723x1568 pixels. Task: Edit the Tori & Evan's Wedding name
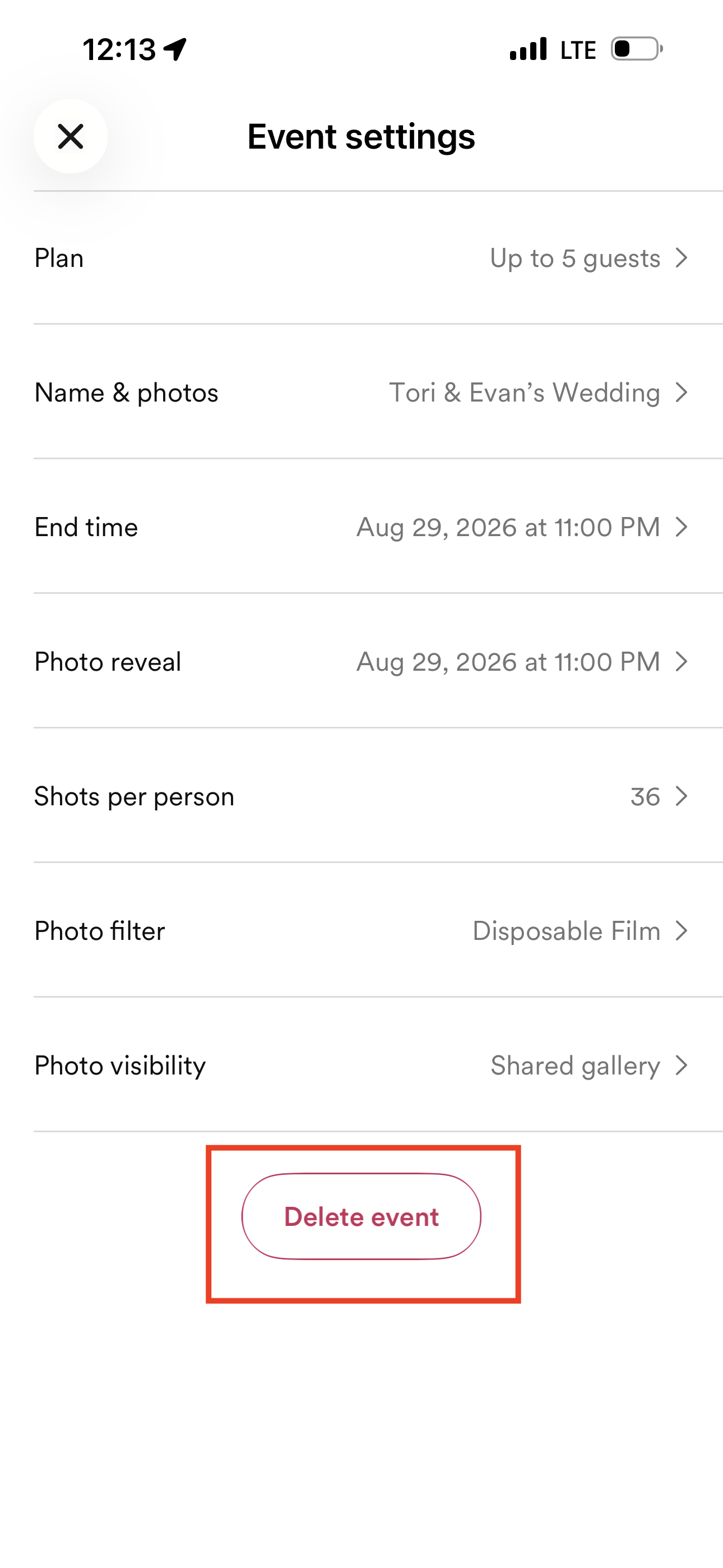pyautogui.click(x=525, y=393)
